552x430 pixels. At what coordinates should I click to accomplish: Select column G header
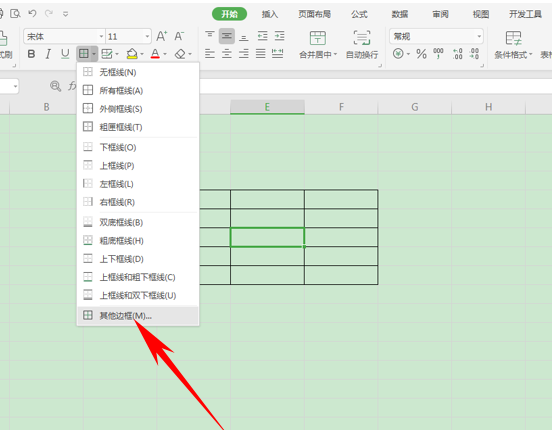coord(415,107)
